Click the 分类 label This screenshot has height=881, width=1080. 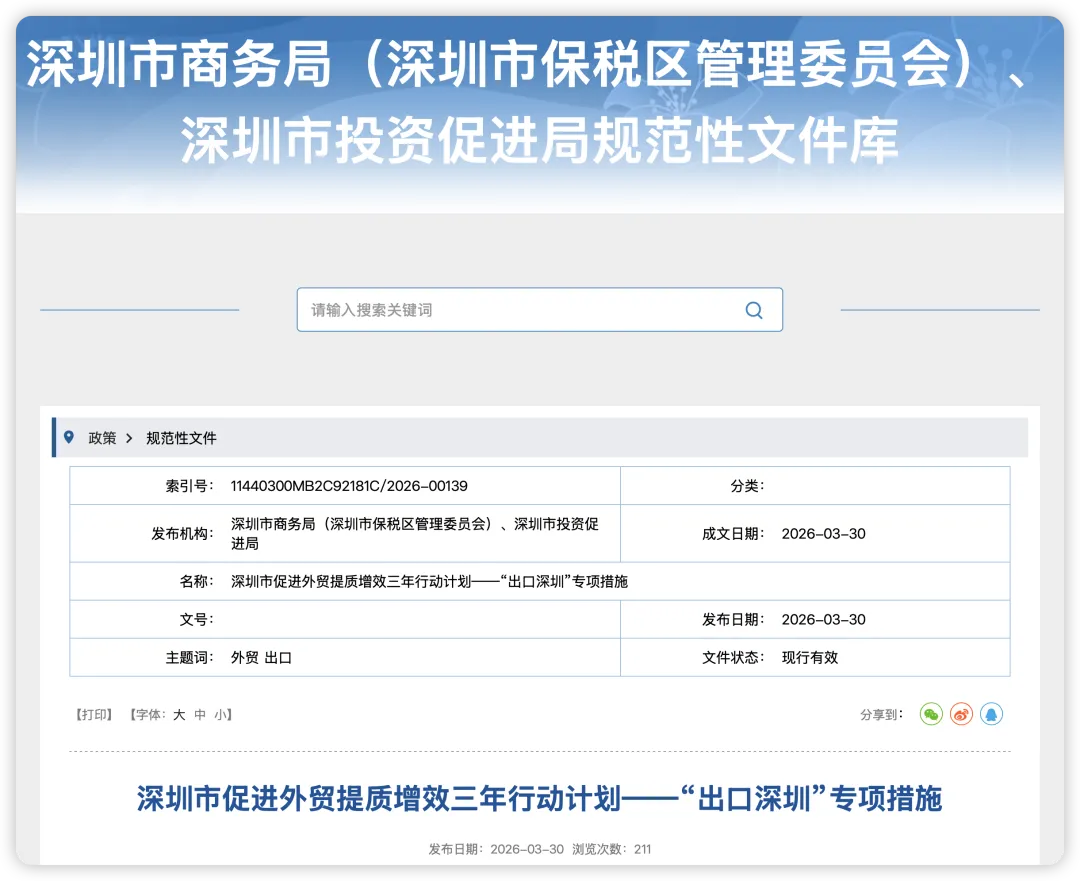coord(747,486)
